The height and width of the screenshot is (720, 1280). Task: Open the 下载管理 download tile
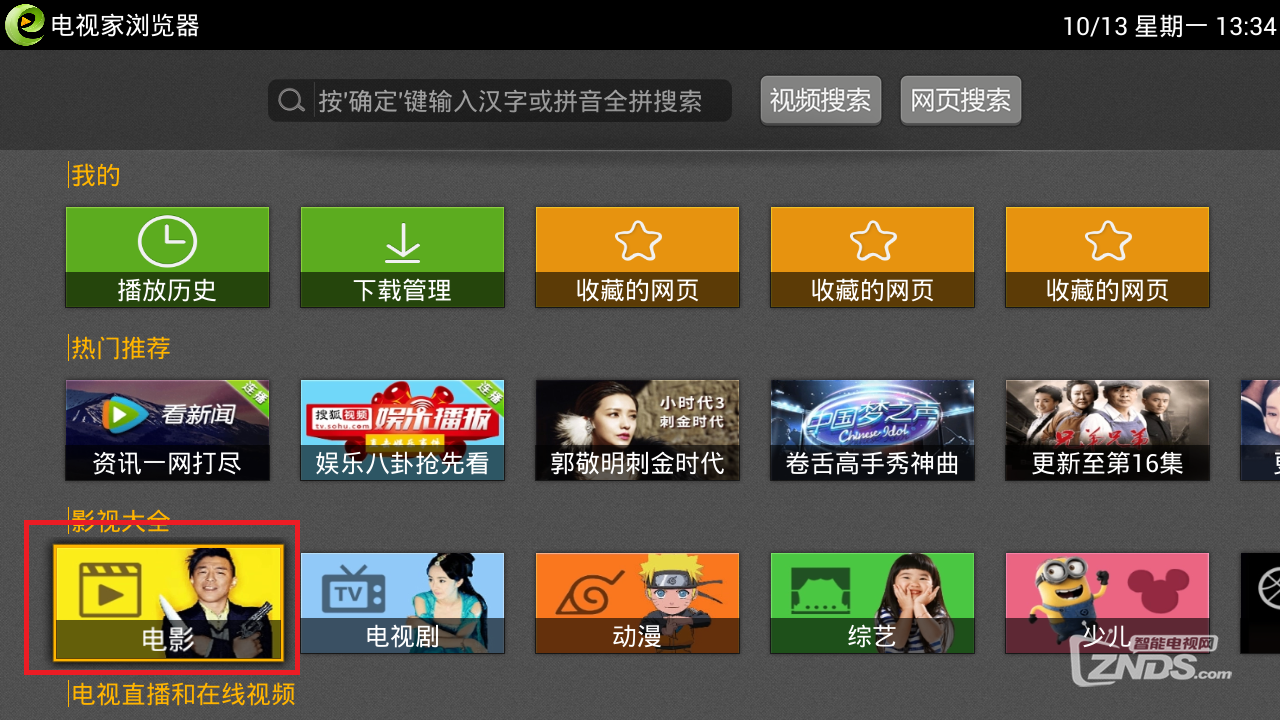pos(402,257)
